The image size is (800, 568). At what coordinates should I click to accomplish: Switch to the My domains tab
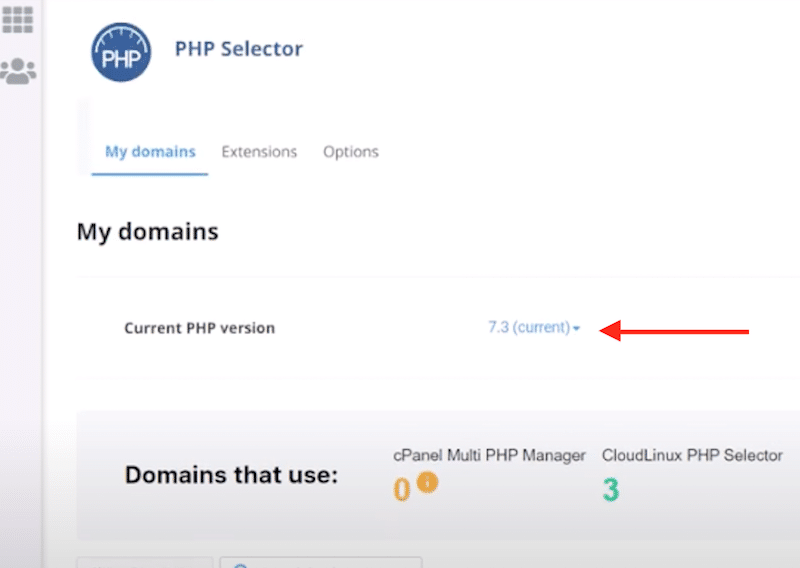(150, 152)
